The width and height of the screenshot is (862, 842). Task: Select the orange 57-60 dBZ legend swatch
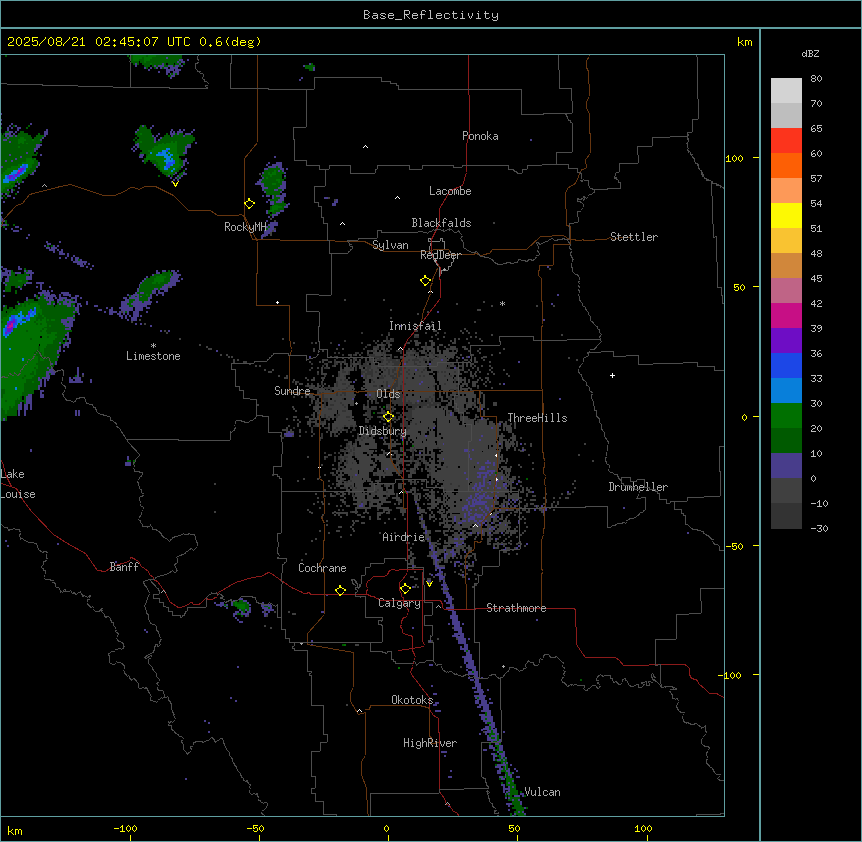tap(786, 165)
